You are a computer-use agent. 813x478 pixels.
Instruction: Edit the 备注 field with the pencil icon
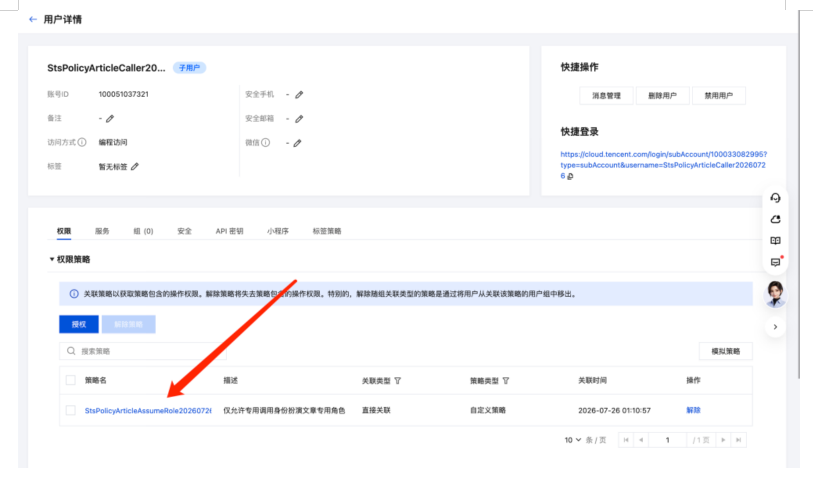tap(110, 119)
